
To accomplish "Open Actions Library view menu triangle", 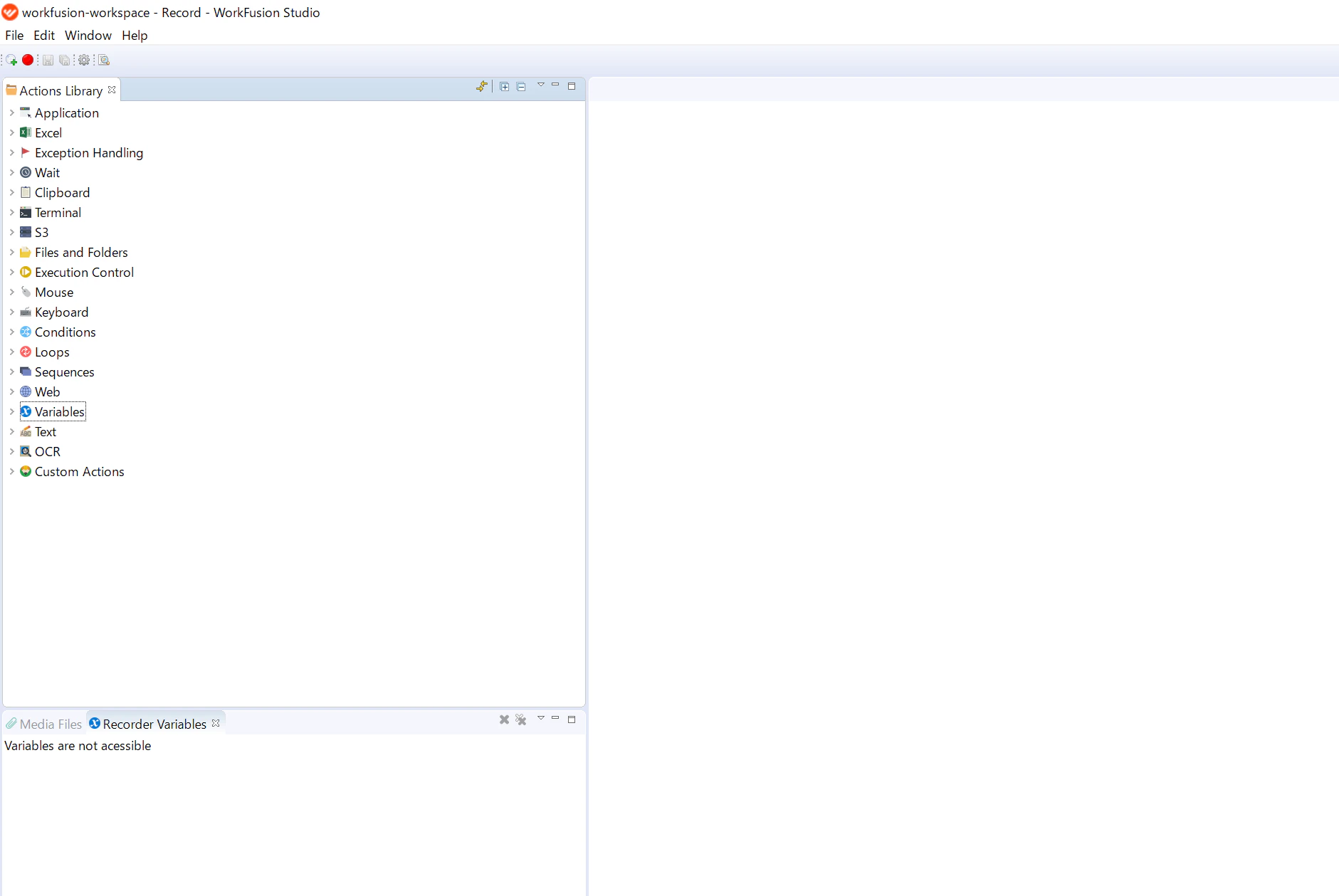I will [x=541, y=85].
